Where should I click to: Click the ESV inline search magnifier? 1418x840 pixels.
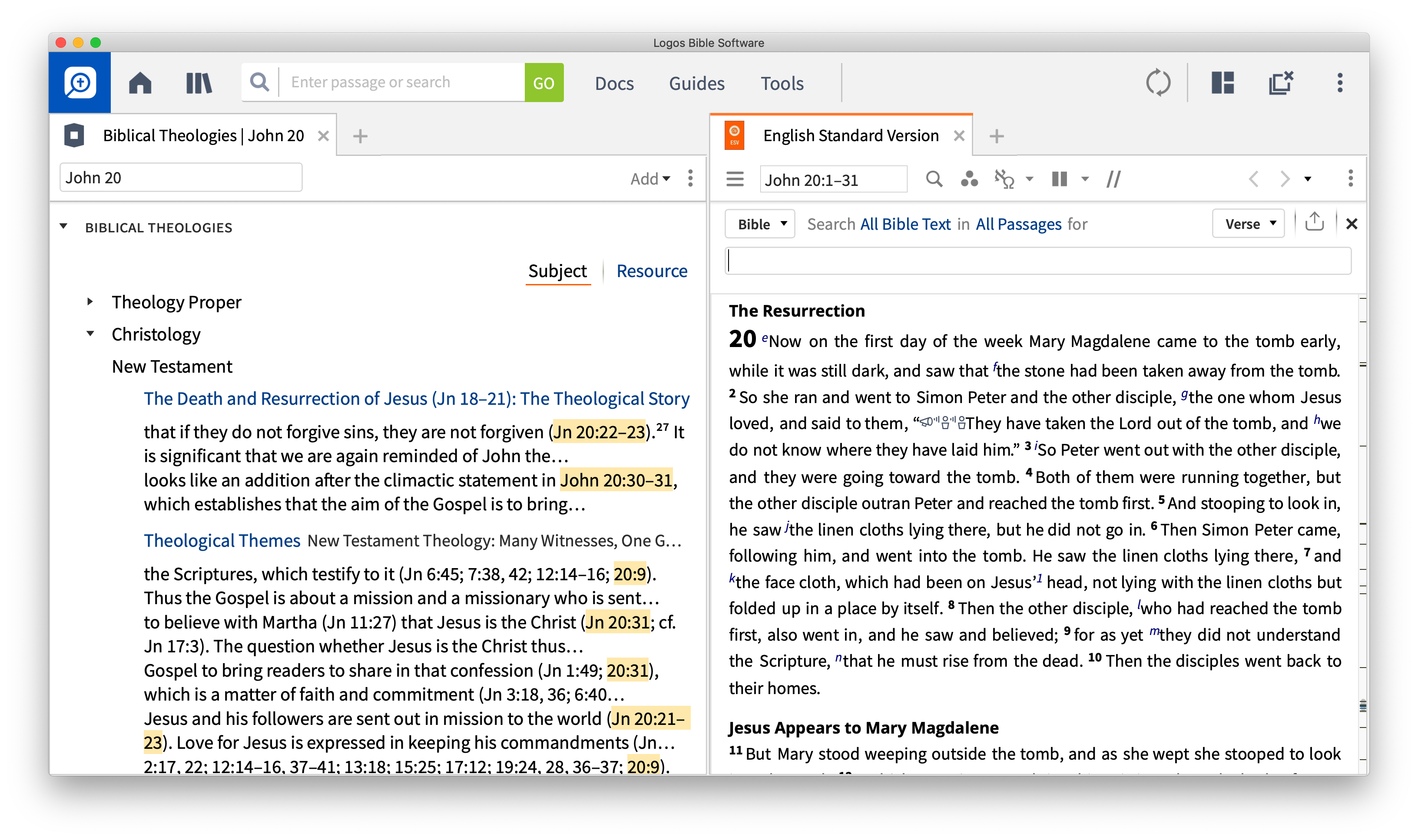(x=934, y=179)
